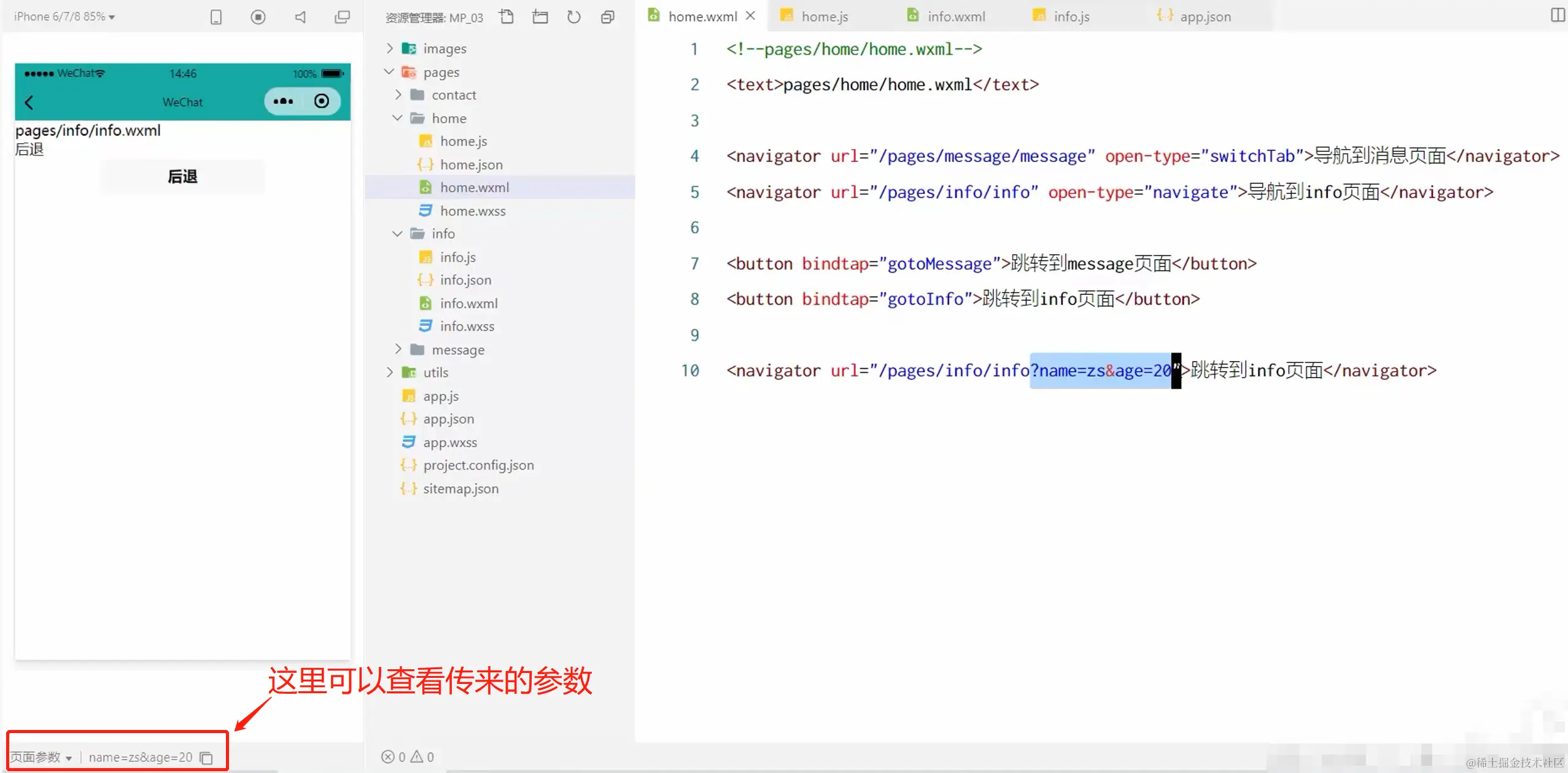Switch to the info.wxml tab
The image size is (1568, 773).
click(x=955, y=17)
